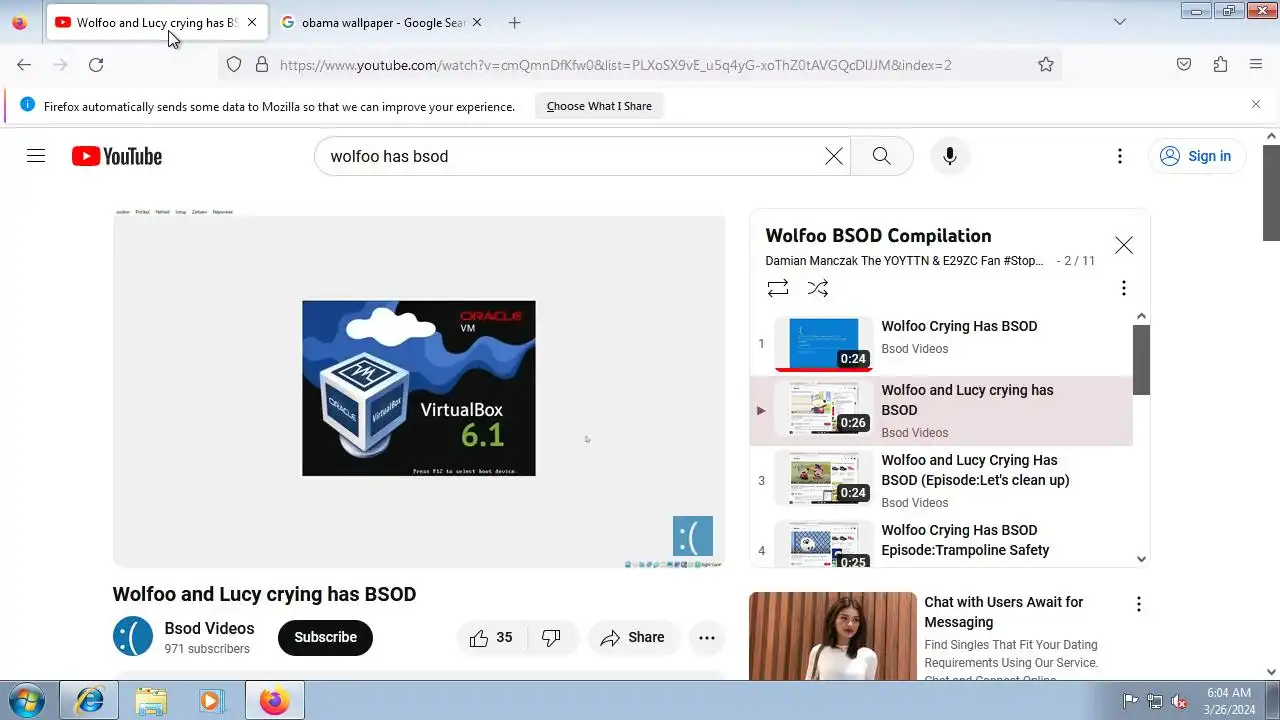
Task: Open tracking protection shield icon
Action: tap(234, 65)
